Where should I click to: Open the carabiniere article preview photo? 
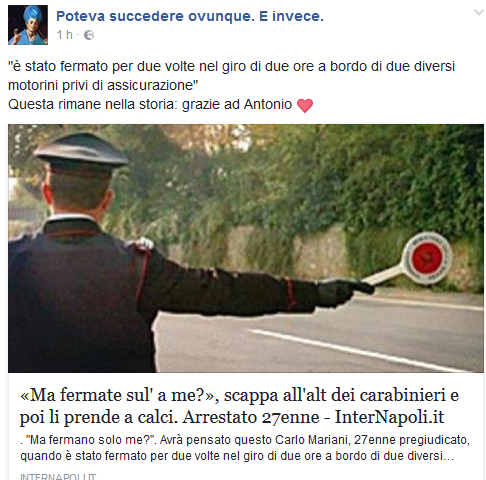click(246, 248)
